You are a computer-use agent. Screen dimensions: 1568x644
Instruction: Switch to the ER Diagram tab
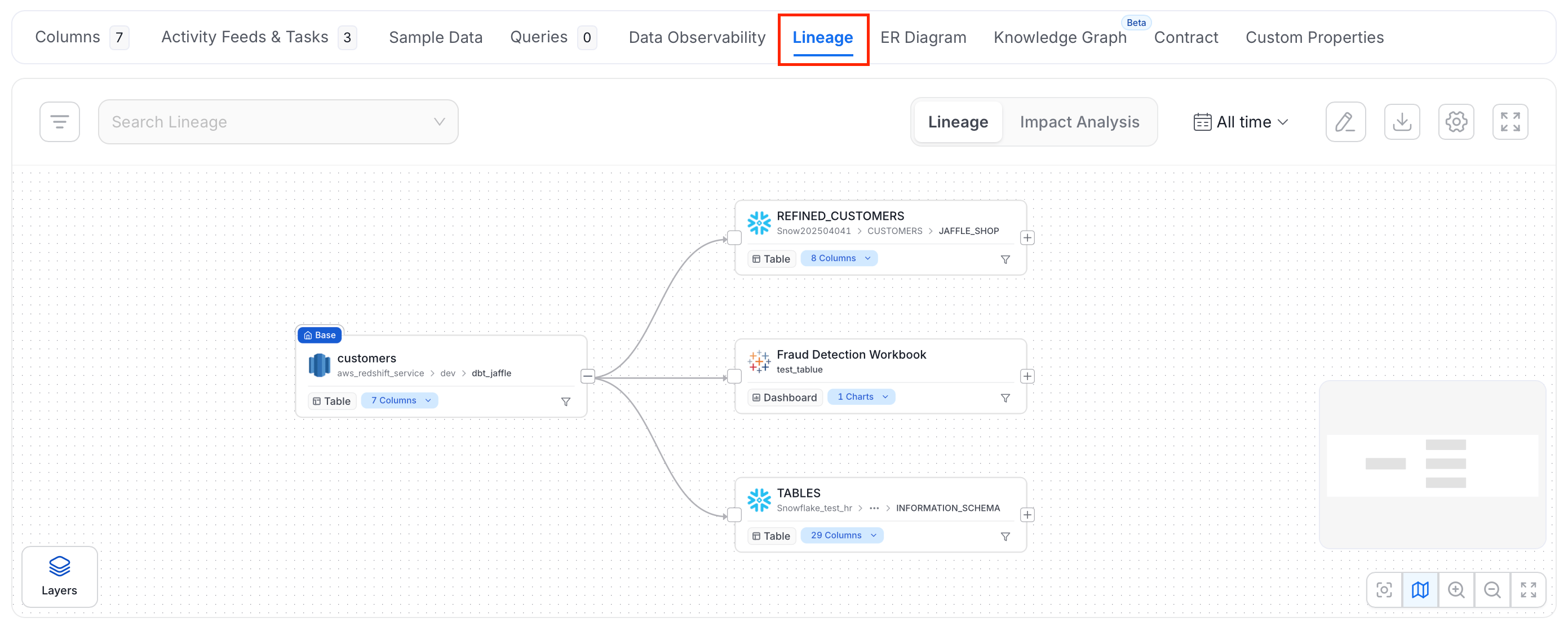tap(923, 38)
